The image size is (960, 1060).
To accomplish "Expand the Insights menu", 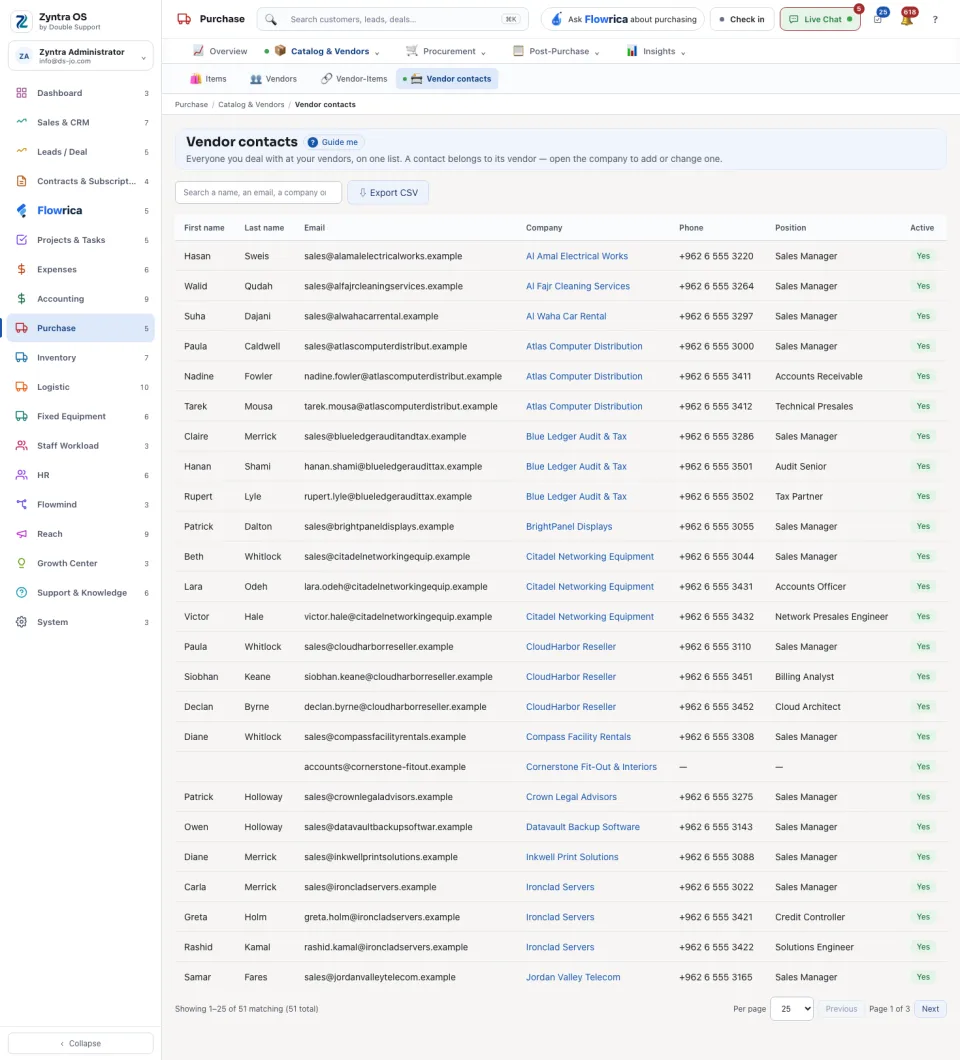I will 656,51.
